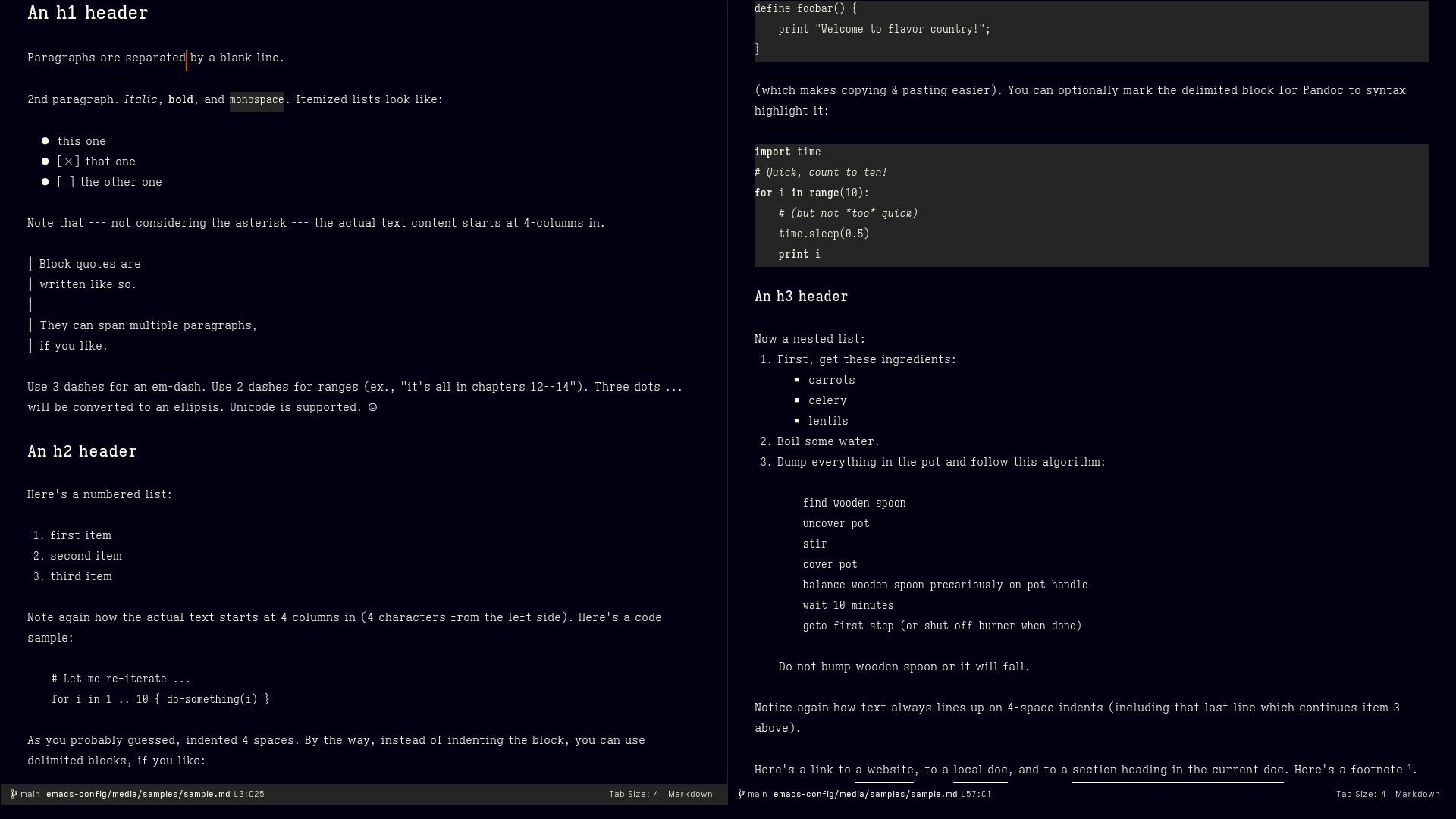This screenshot has height=819, width=1456.
Task: Click 'Tab Size: 4' in right status bar
Action: click(1362, 794)
